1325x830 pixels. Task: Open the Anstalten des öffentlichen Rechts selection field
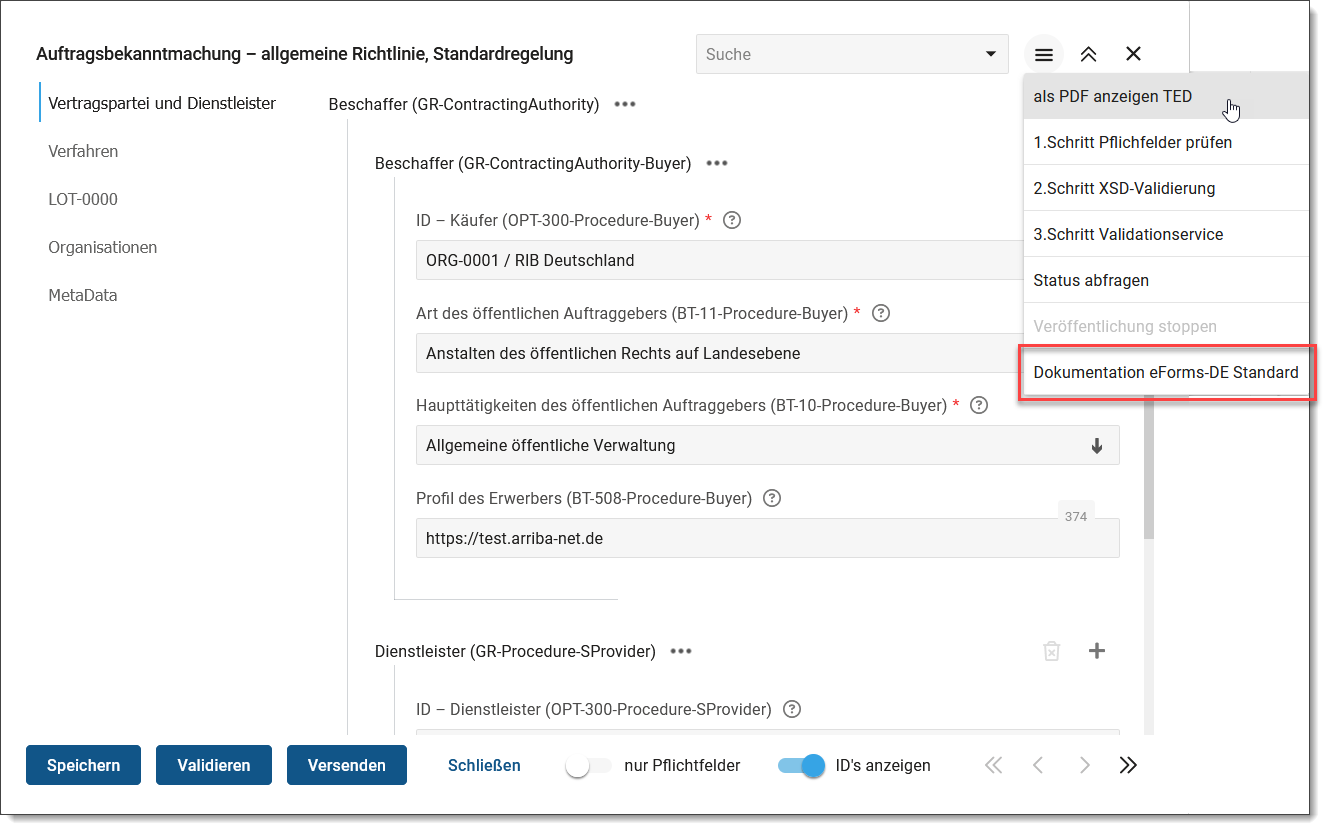pyautogui.click(x=719, y=353)
